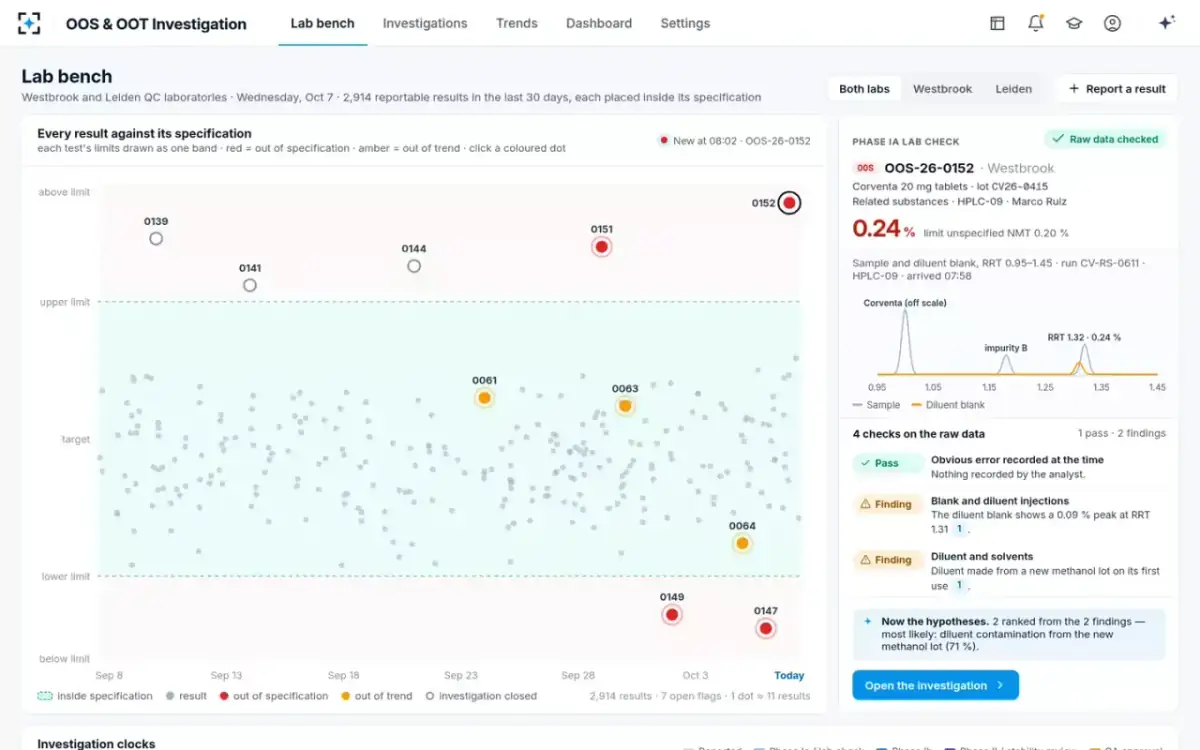Click the Raw data checked badge
This screenshot has width=1200, height=750.
click(1105, 139)
